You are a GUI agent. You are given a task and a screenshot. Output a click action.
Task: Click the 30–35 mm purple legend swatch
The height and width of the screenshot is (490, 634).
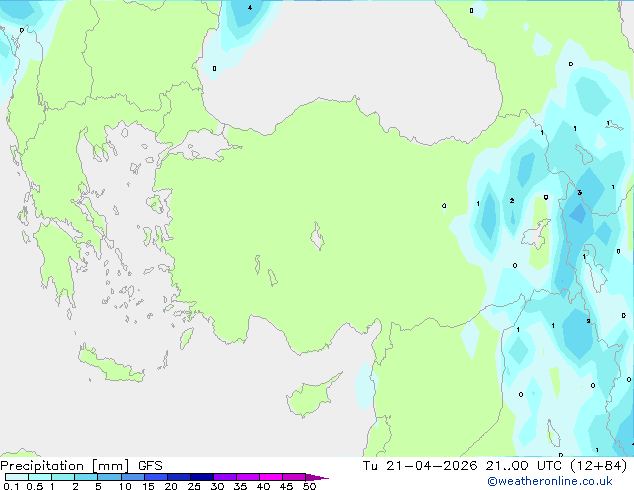pos(225,477)
